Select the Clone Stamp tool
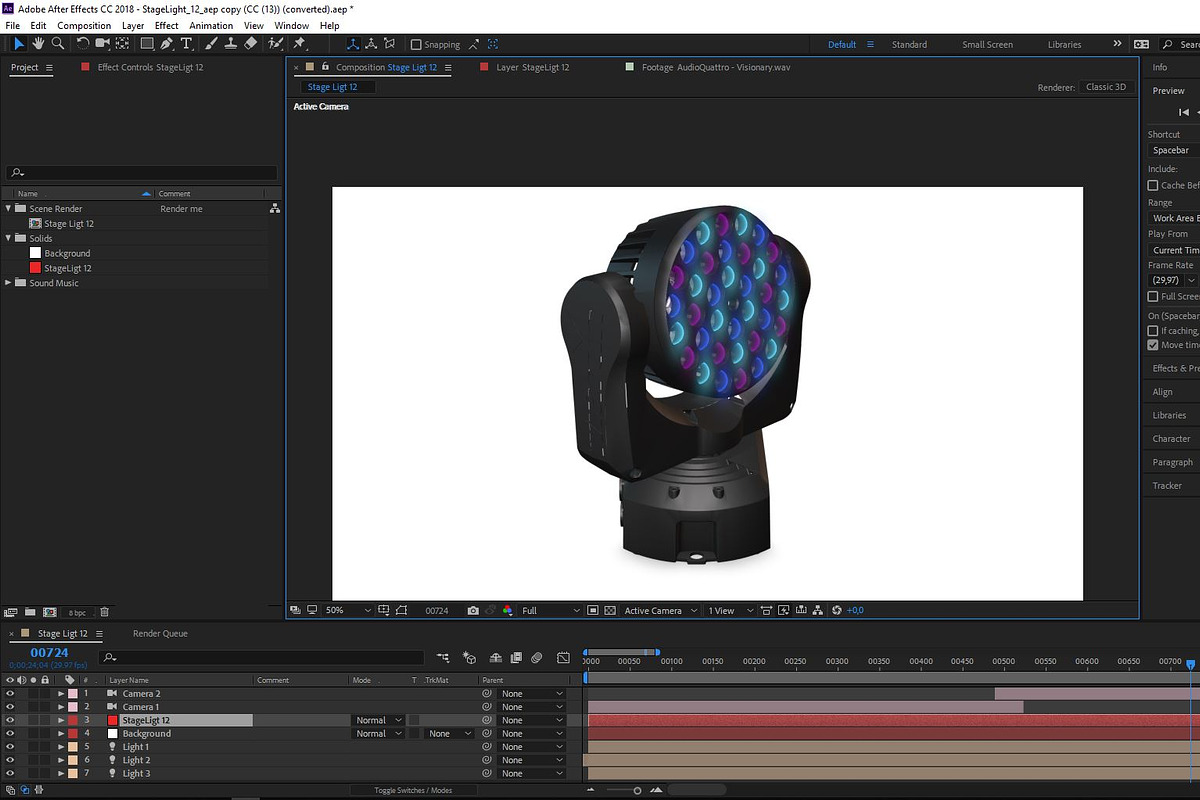 [230, 44]
